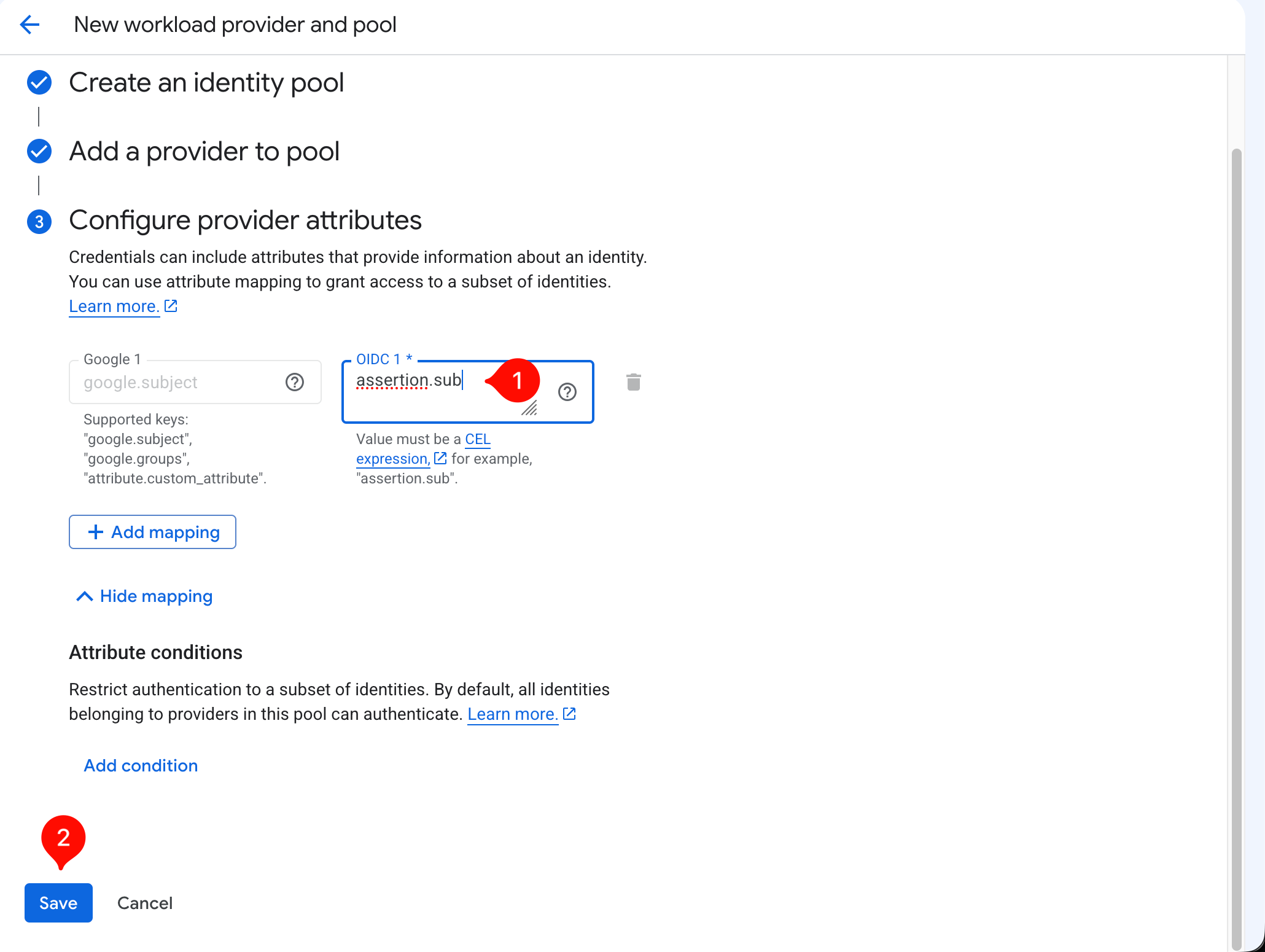
Task: Click the Add mapping button
Action: coord(152,532)
